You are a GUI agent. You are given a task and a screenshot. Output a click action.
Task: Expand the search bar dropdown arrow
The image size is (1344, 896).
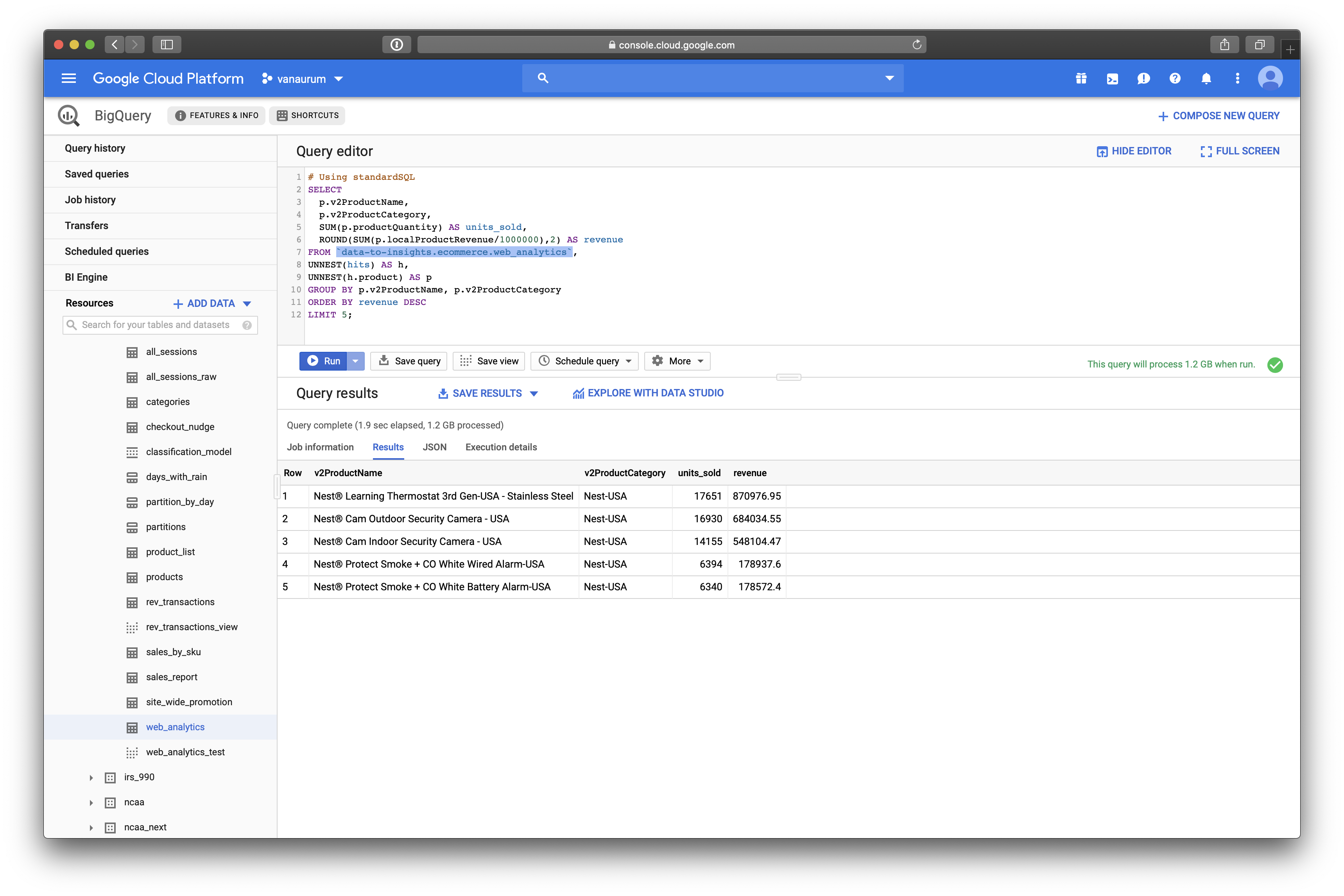pyautogui.click(x=889, y=78)
